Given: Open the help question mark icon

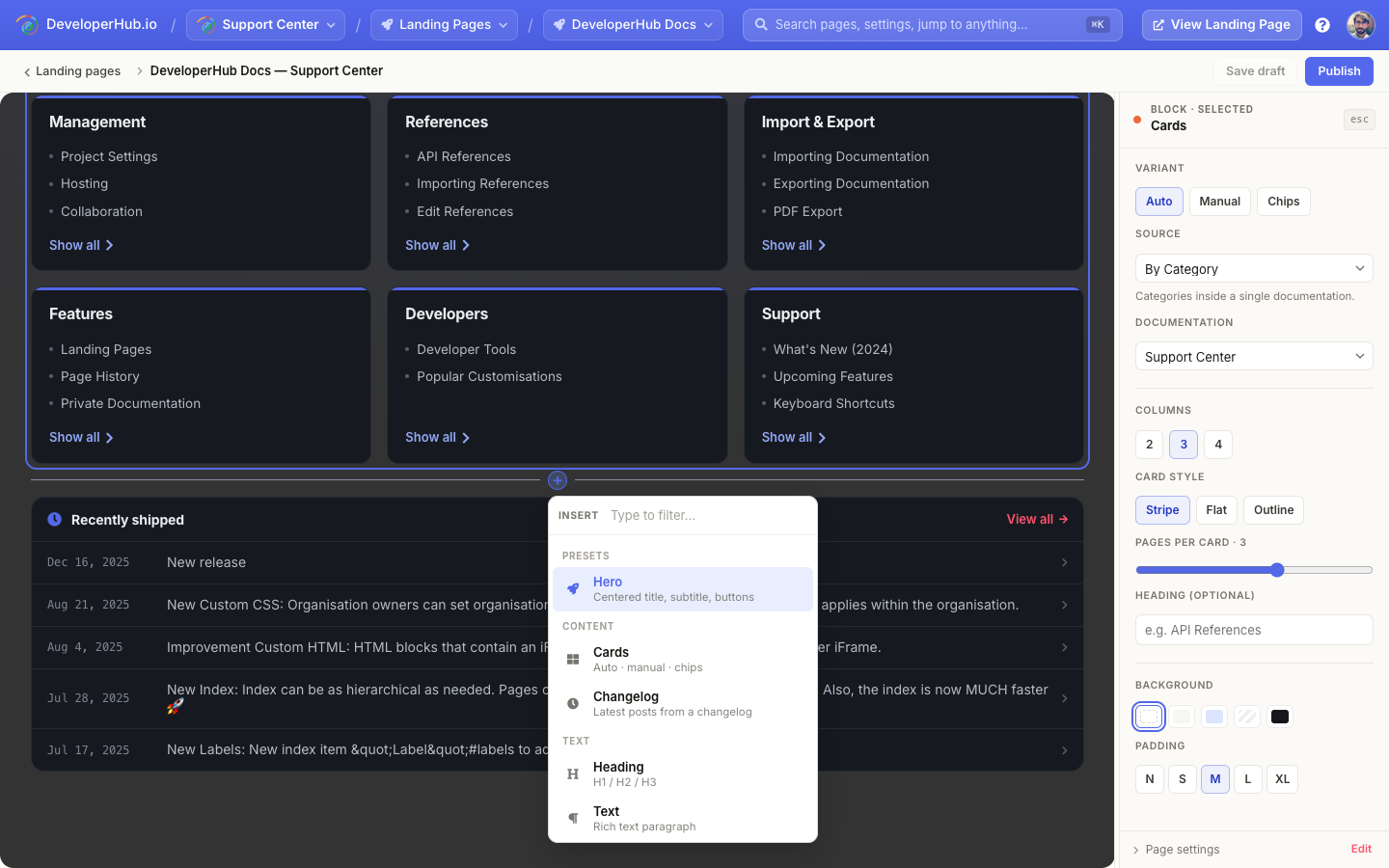Looking at the screenshot, I should coord(1322,25).
